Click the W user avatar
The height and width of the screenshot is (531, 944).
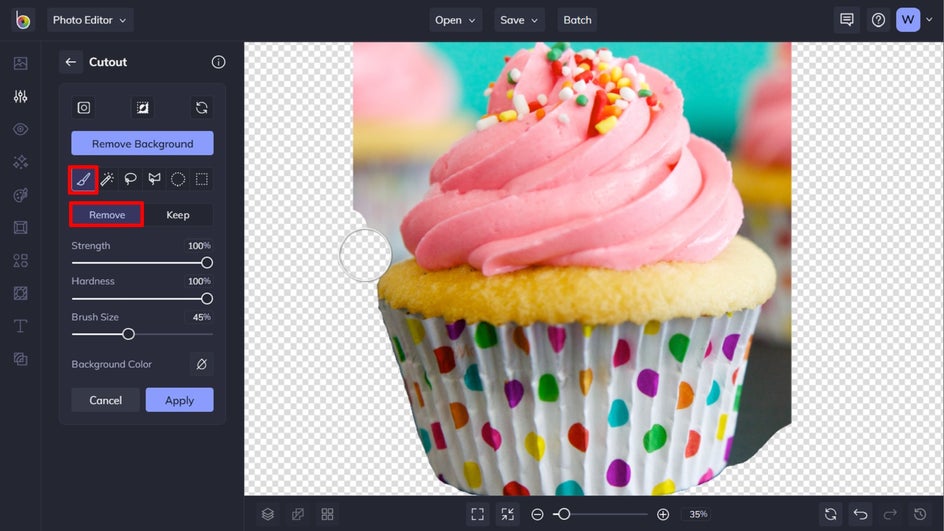(908, 20)
